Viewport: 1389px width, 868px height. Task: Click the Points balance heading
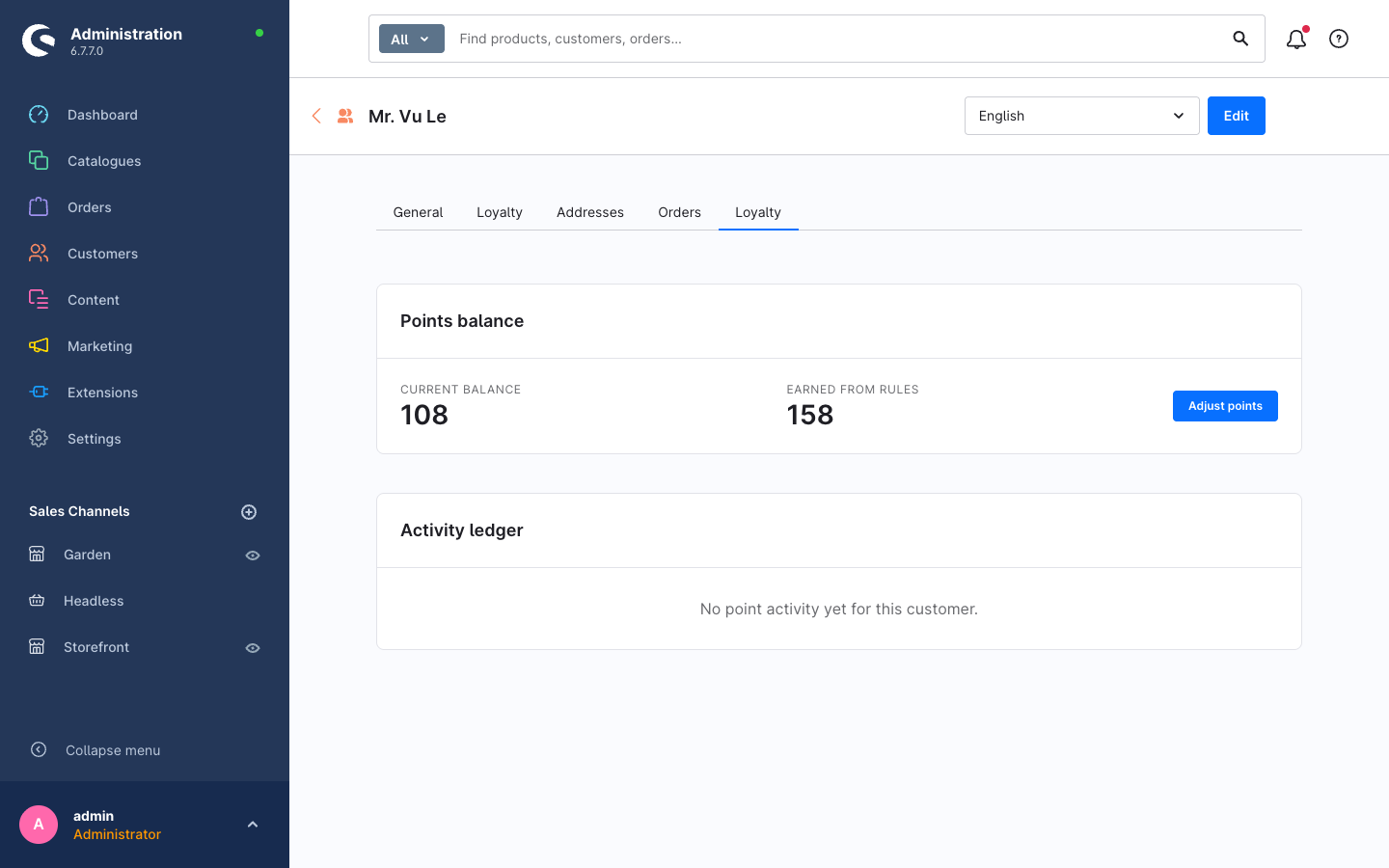click(462, 321)
